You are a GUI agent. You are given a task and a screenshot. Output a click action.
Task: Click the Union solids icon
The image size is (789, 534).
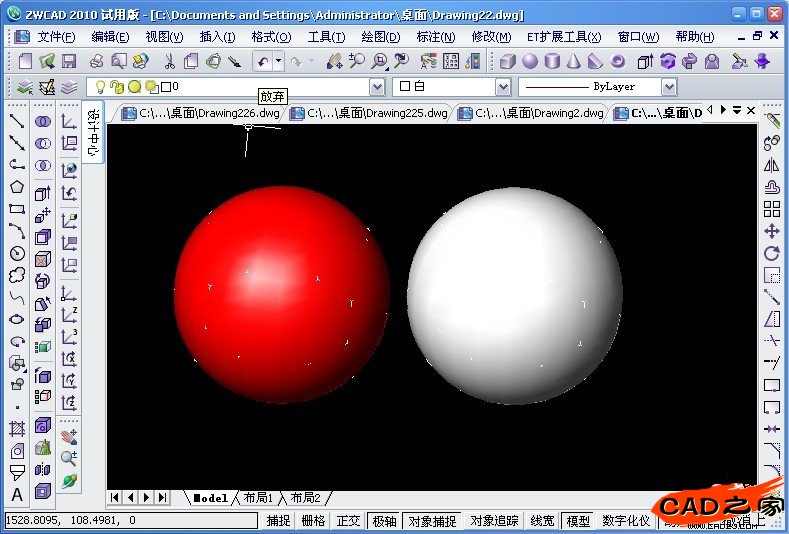[x=43, y=121]
